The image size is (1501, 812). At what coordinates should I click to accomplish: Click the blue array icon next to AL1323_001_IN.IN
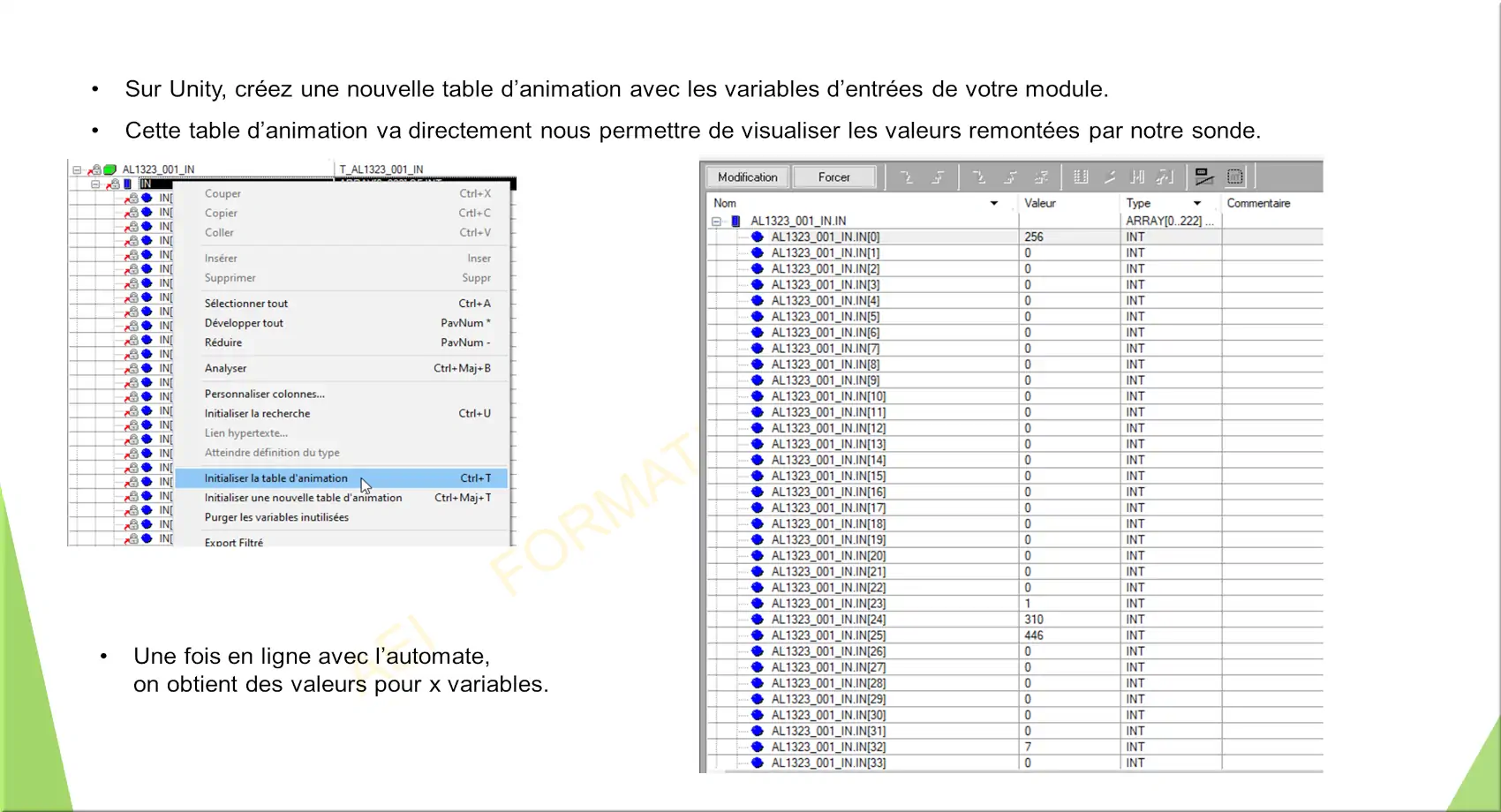pyautogui.click(x=736, y=222)
